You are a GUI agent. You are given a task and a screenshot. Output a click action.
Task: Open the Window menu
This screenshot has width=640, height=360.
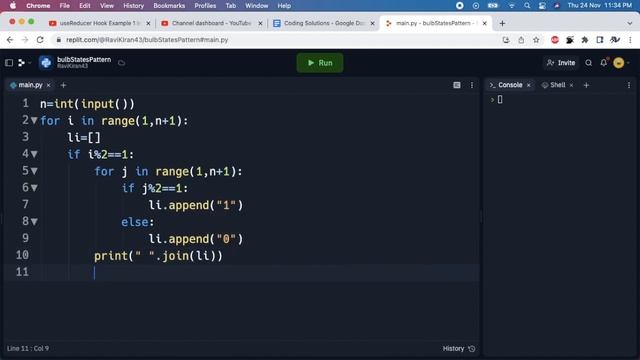tap(256, 5)
